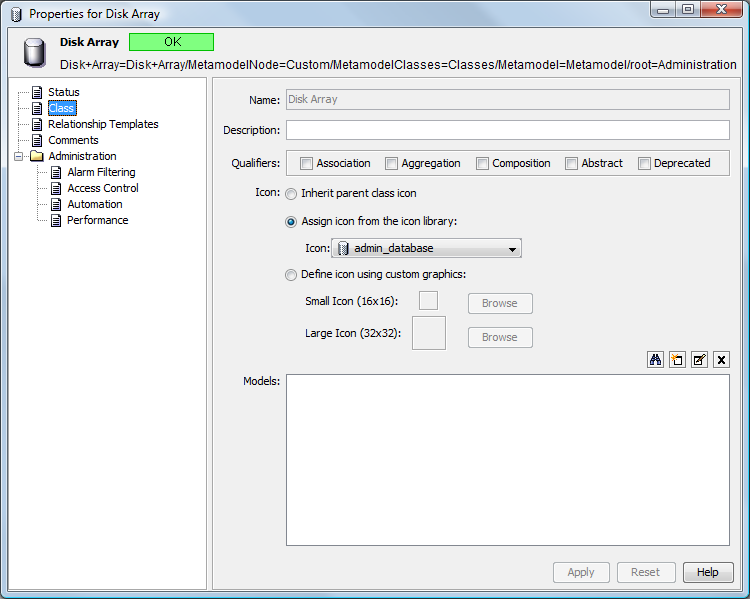Click the Description input field
The image size is (750, 599).
pyautogui.click(x=507, y=130)
